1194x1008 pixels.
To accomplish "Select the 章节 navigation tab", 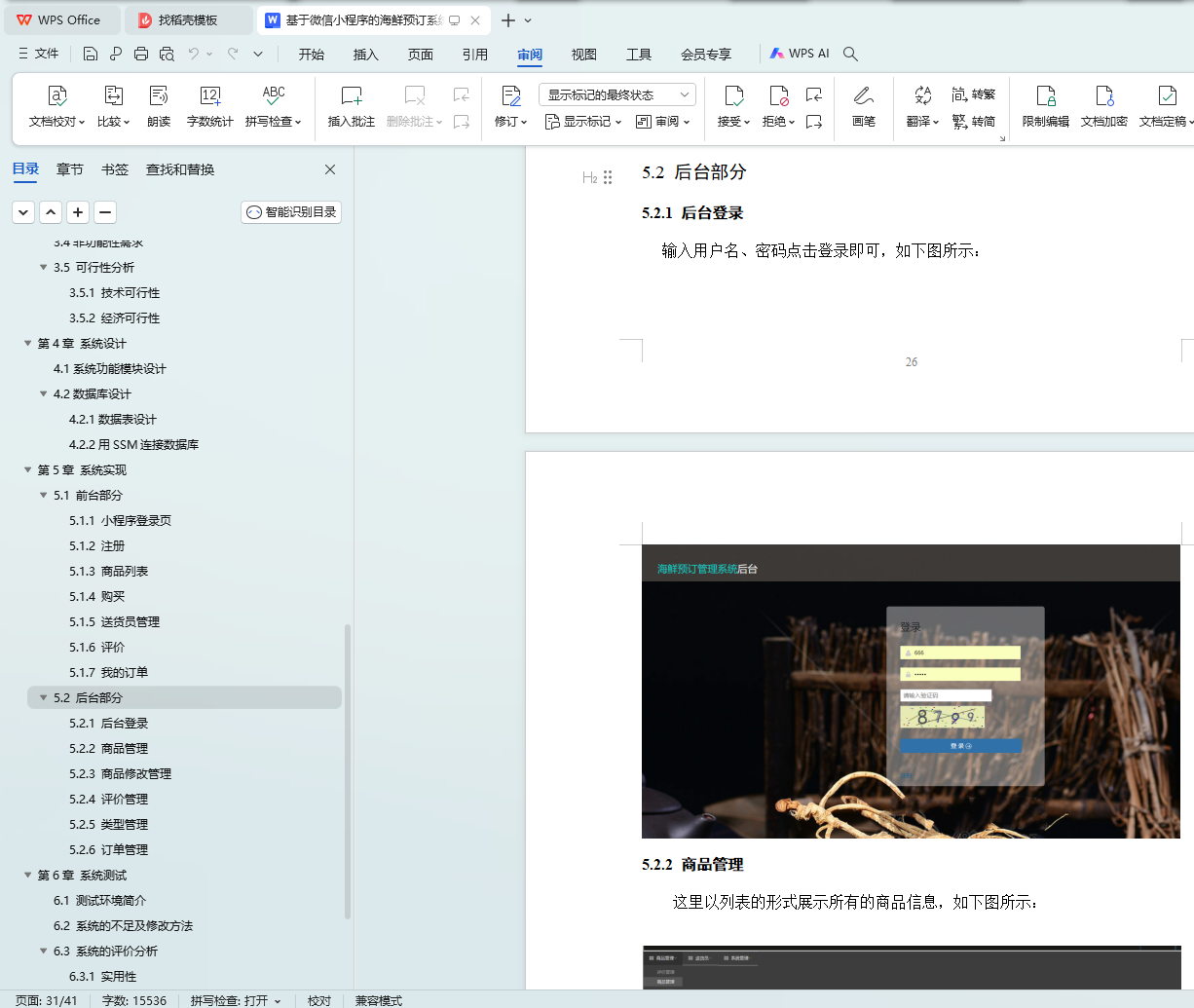I will pyautogui.click(x=70, y=169).
